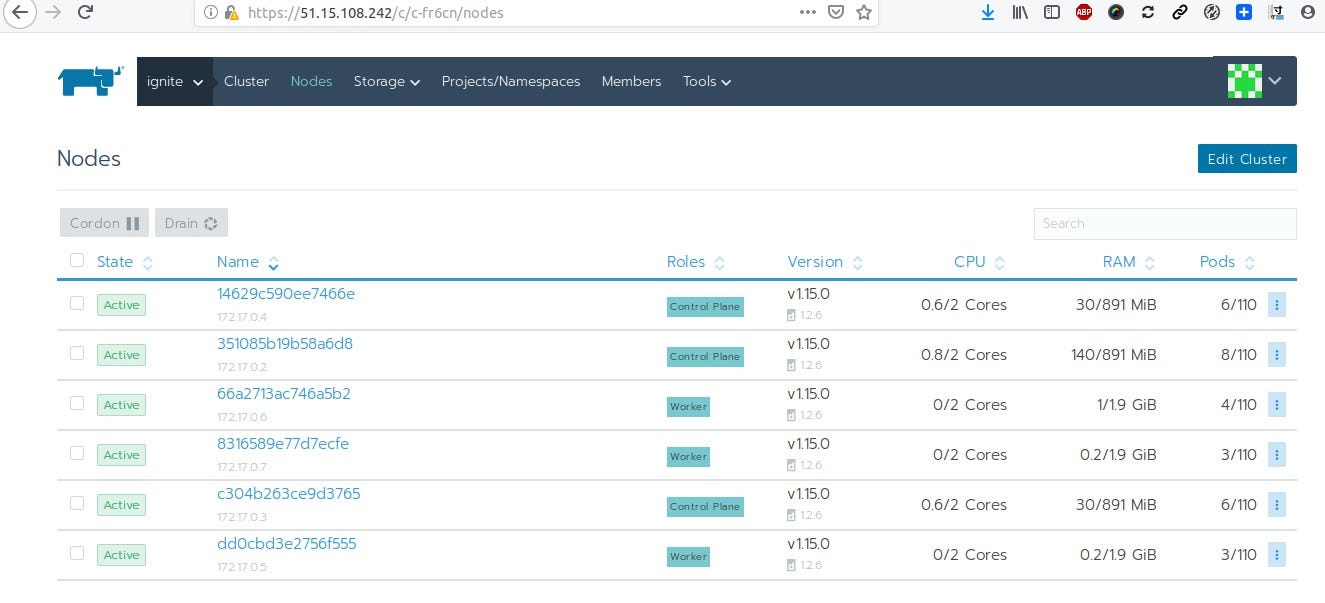Open node link 66a2713ac746a5b2
This screenshot has width=1325, height=603.
coord(284,394)
